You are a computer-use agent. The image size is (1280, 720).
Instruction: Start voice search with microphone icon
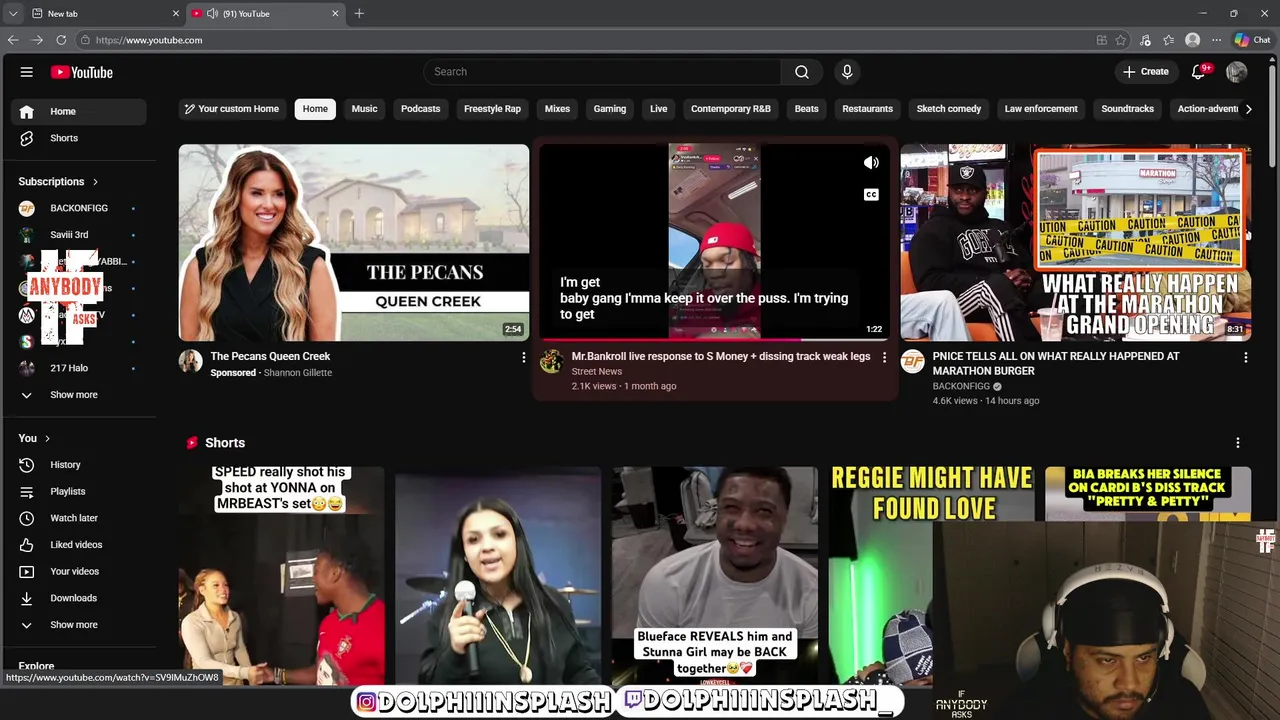click(847, 72)
